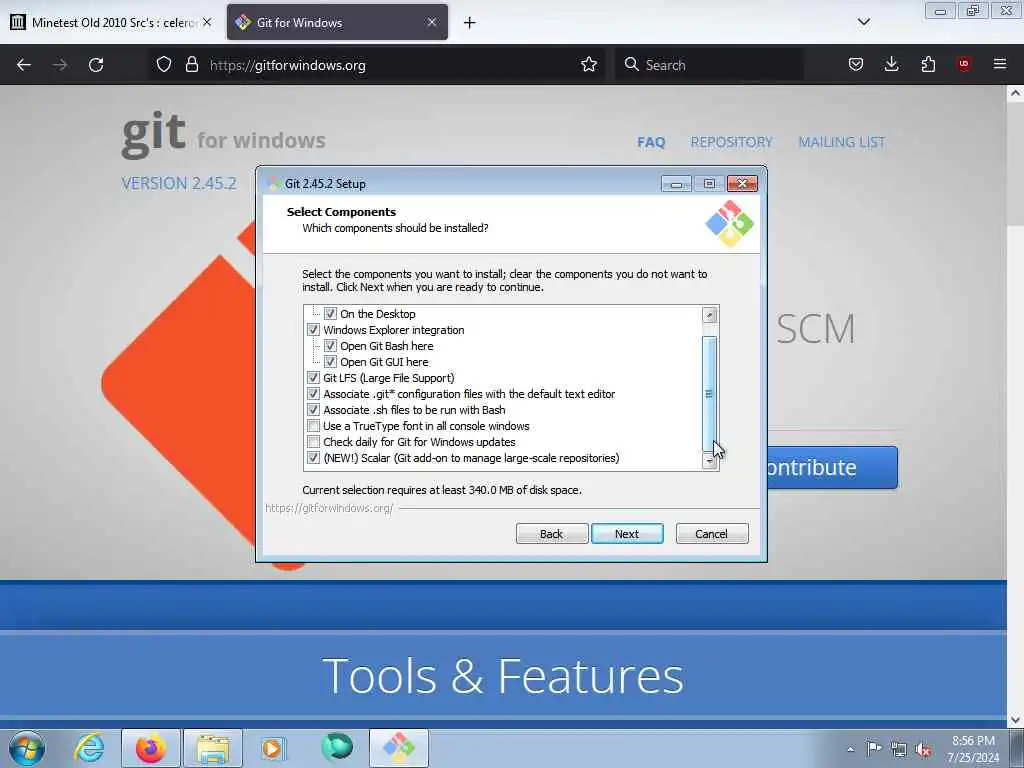Uncheck Open Git GUI here option

(330, 362)
